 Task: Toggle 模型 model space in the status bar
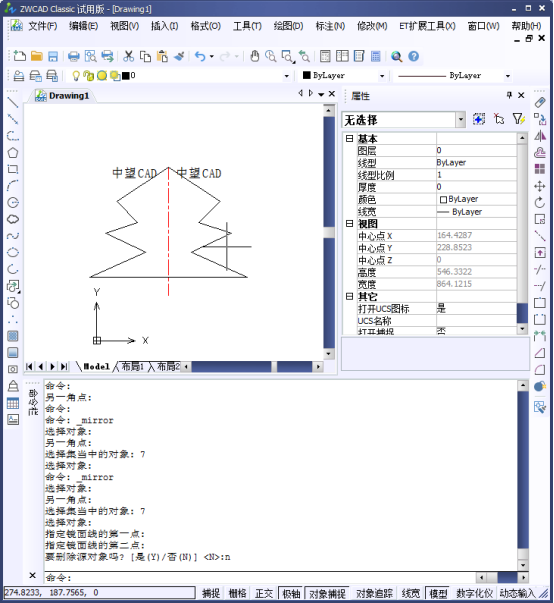coord(438,593)
